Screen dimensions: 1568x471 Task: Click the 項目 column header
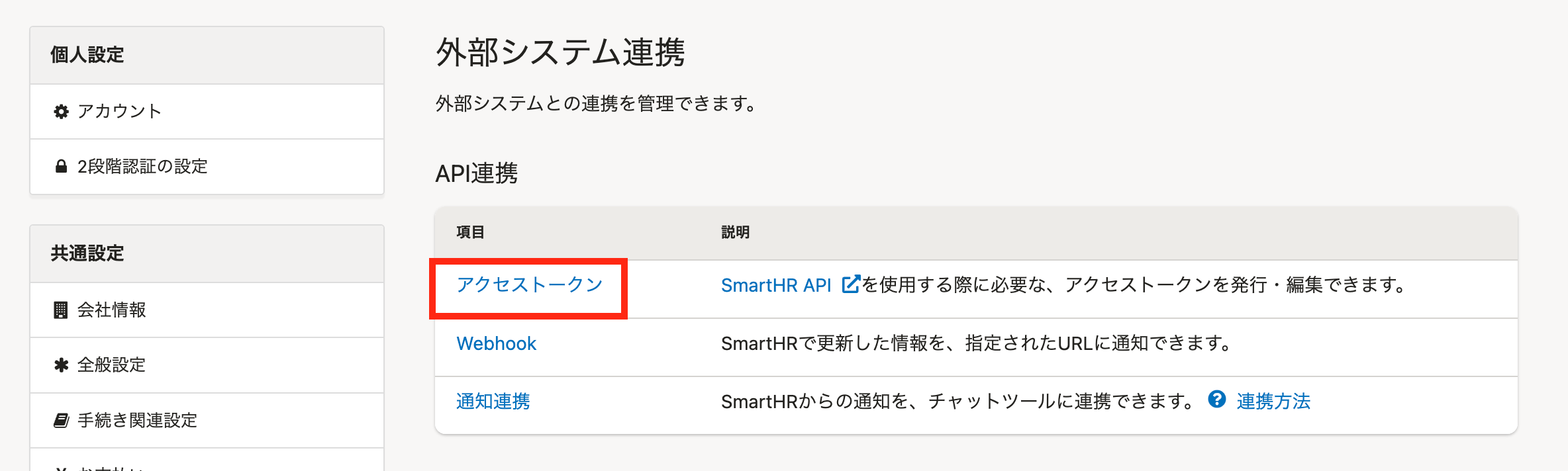click(x=470, y=232)
